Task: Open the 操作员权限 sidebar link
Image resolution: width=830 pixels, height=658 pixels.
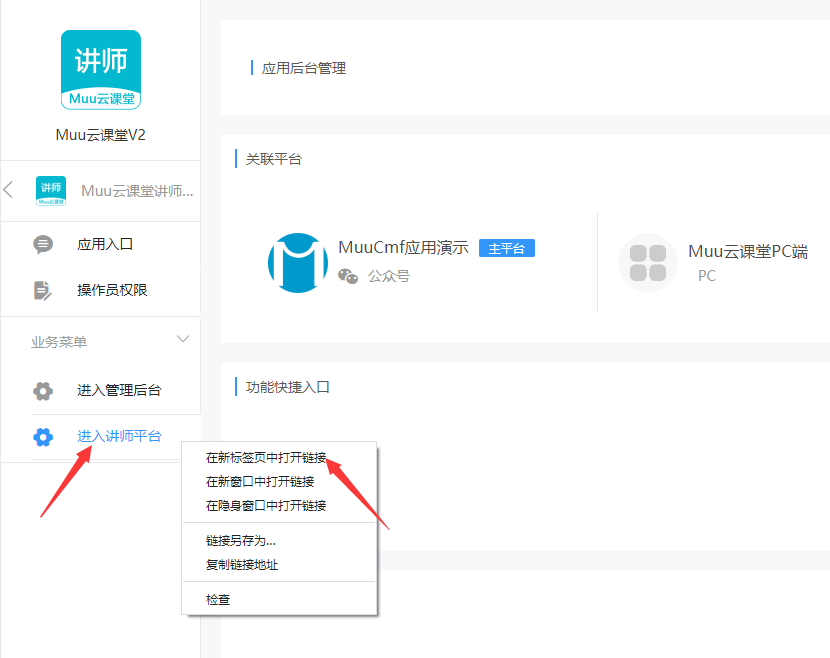Action: (x=112, y=290)
